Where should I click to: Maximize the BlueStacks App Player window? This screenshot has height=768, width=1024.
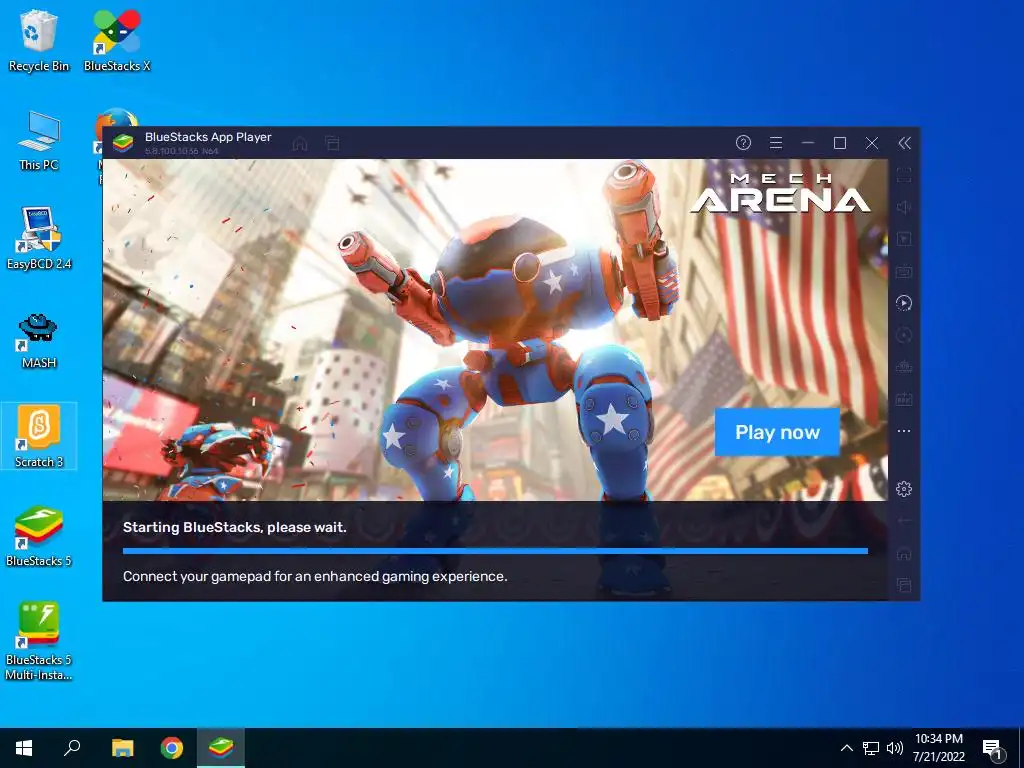[840, 143]
